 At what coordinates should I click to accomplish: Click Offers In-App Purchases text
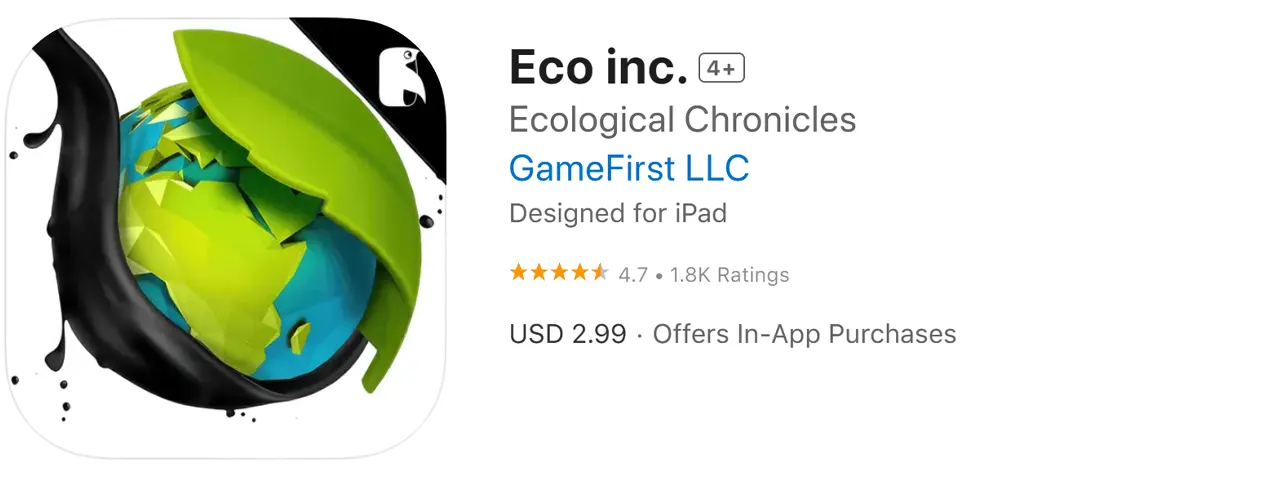[x=804, y=333]
